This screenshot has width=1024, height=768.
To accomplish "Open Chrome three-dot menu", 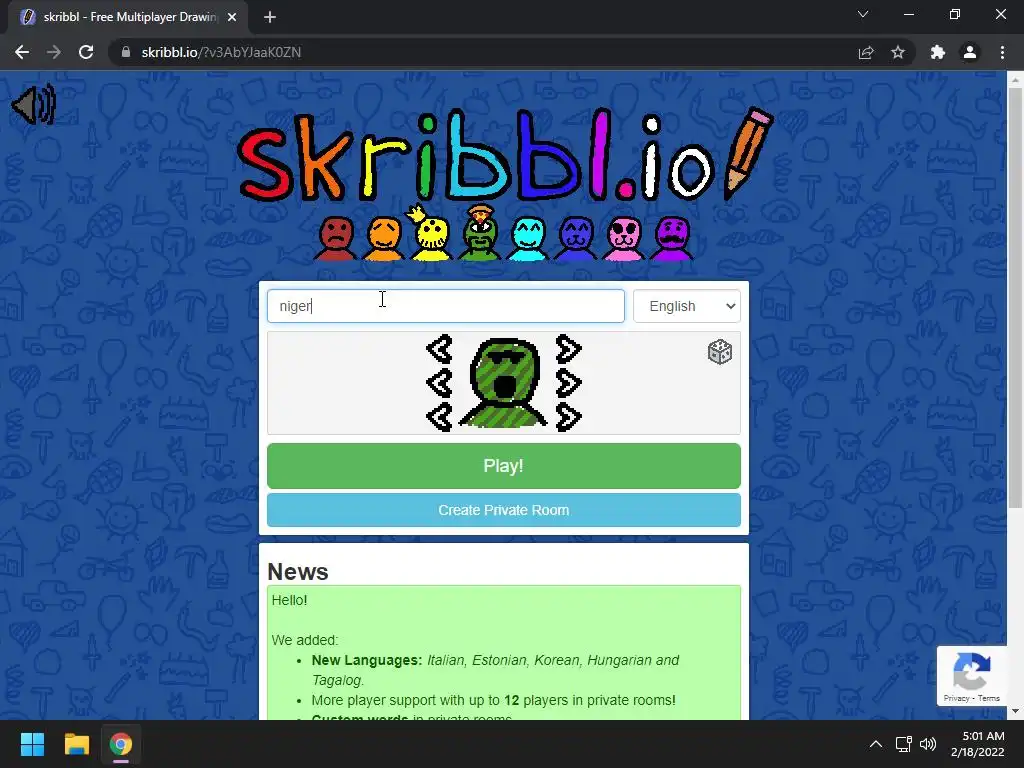I will pos(1002,52).
